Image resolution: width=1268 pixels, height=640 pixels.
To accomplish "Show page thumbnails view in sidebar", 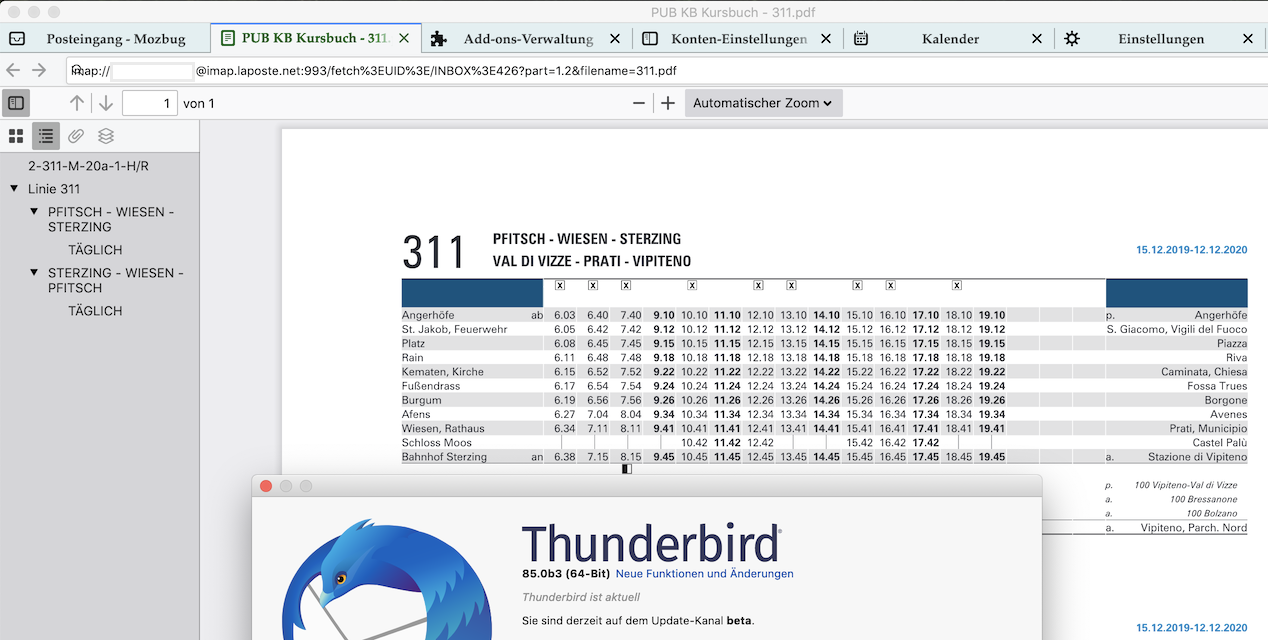I will pyautogui.click(x=16, y=136).
